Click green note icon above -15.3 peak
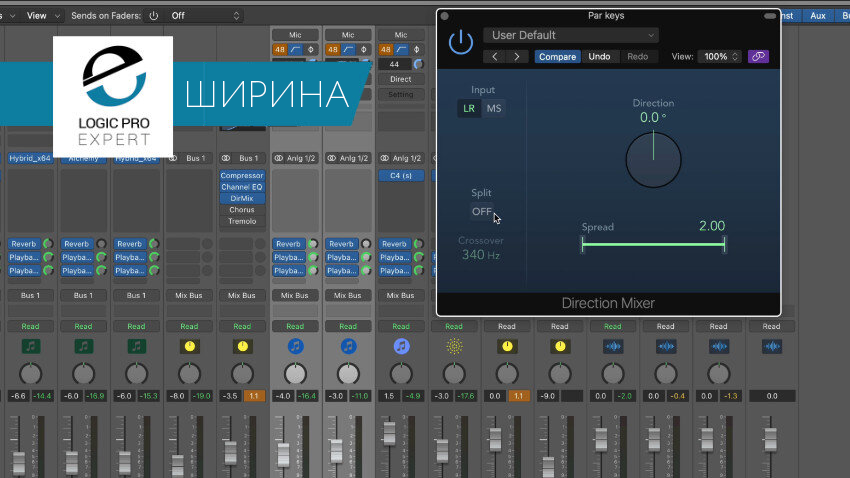The image size is (850, 478). (x=136, y=346)
